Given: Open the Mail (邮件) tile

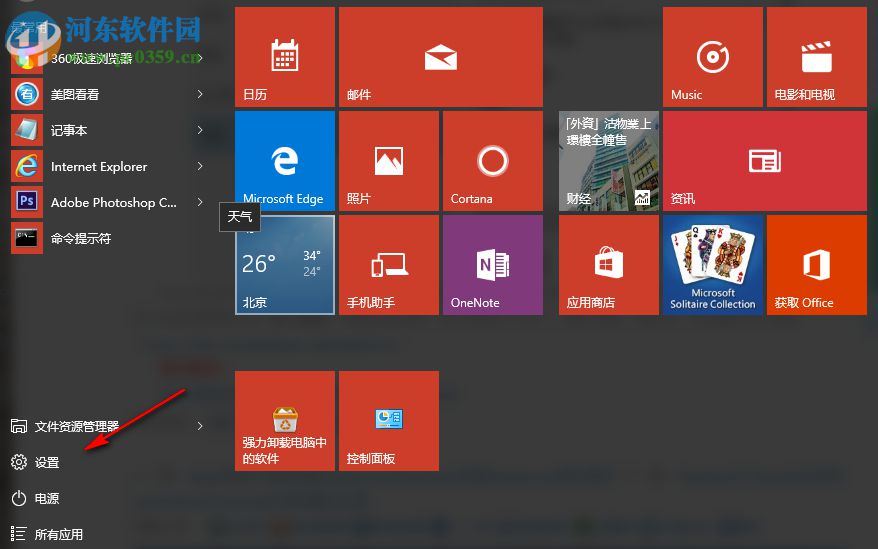Looking at the screenshot, I should [x=440, y=57].
